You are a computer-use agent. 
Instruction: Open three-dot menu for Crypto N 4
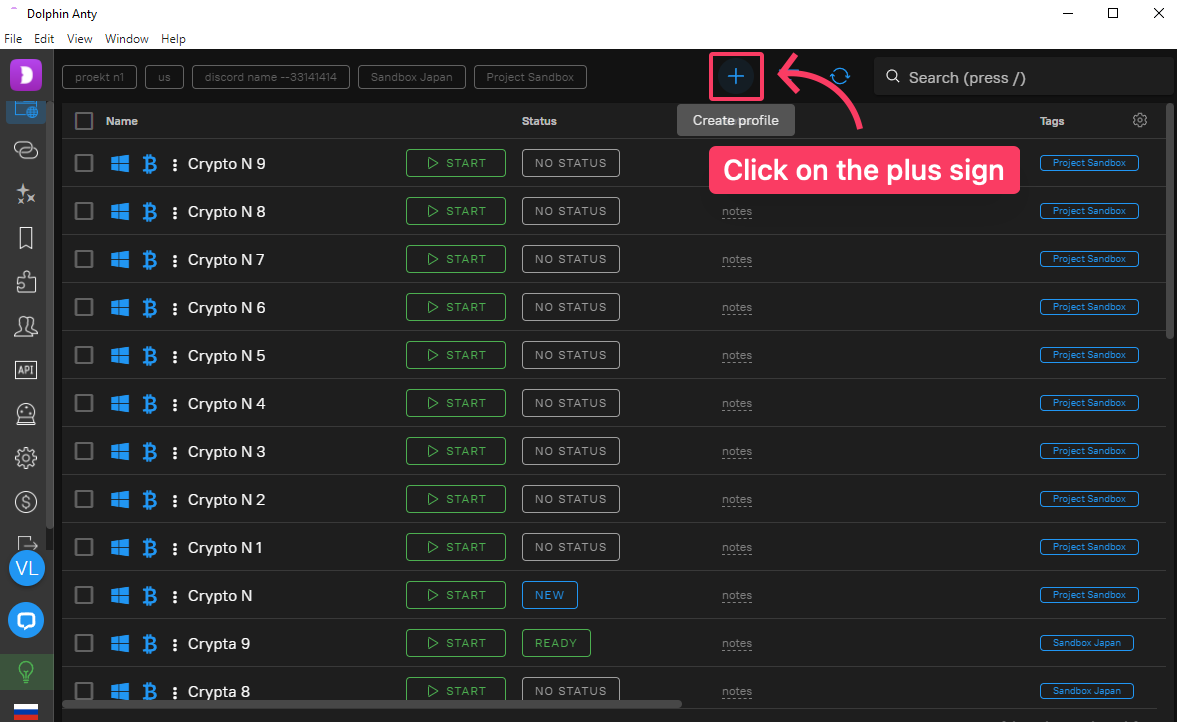[175, 405]
